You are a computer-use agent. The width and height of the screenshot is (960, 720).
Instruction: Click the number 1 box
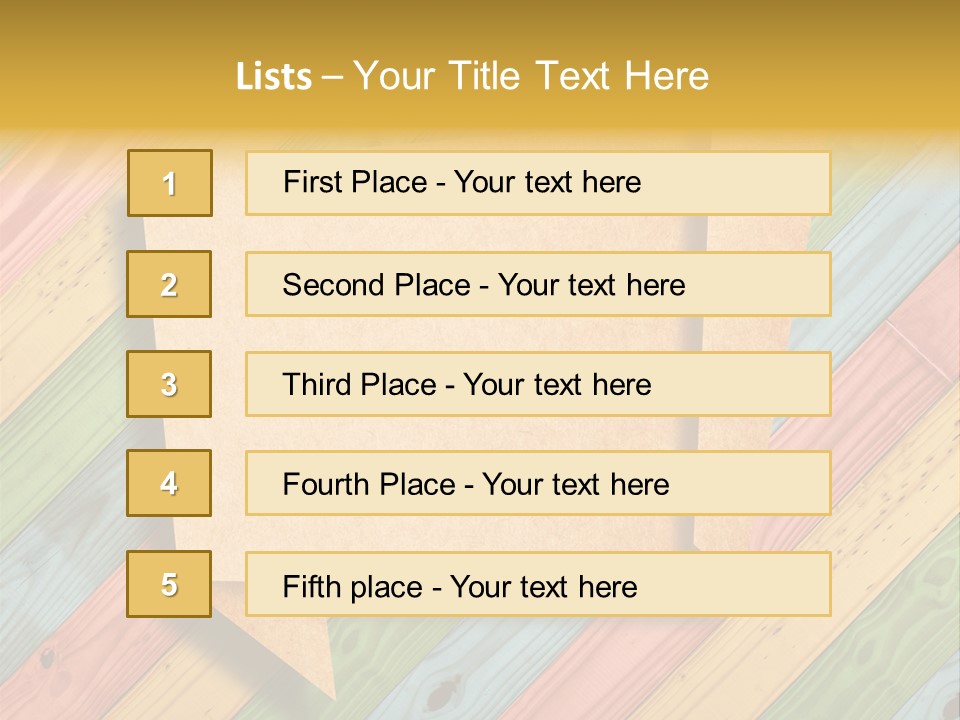(169, 183)
